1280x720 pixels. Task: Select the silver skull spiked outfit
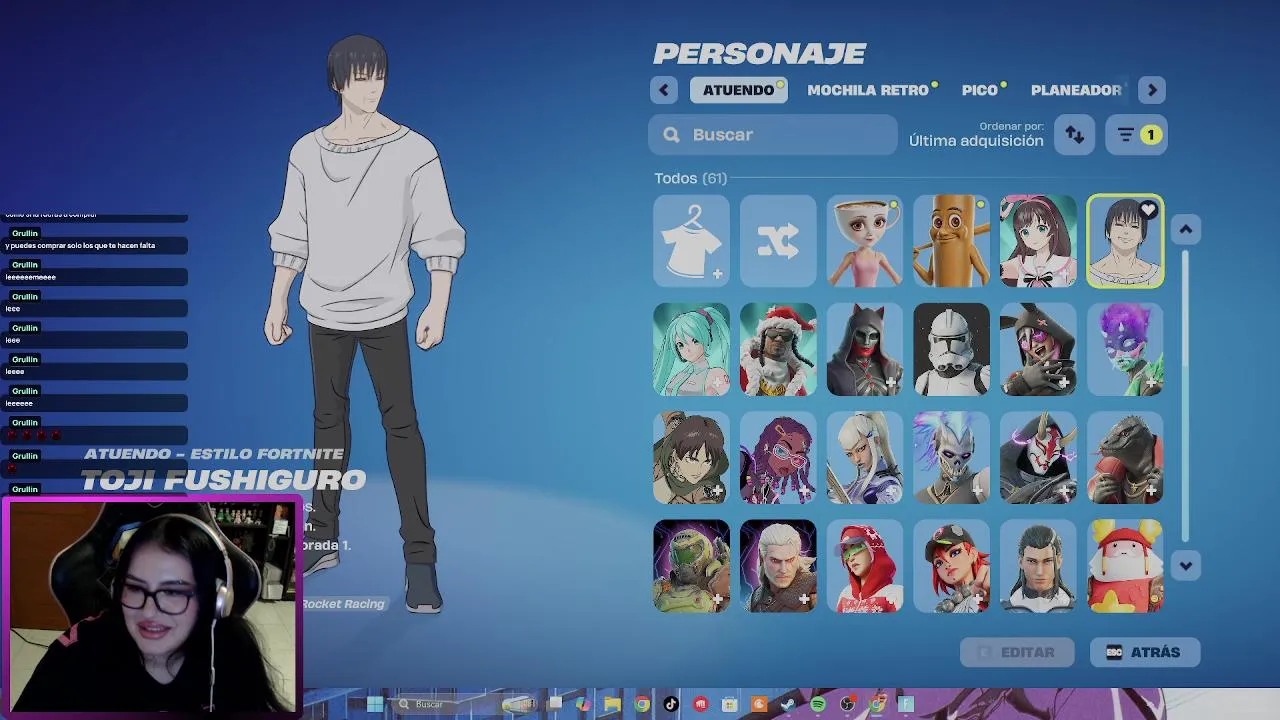click(952, 458)
